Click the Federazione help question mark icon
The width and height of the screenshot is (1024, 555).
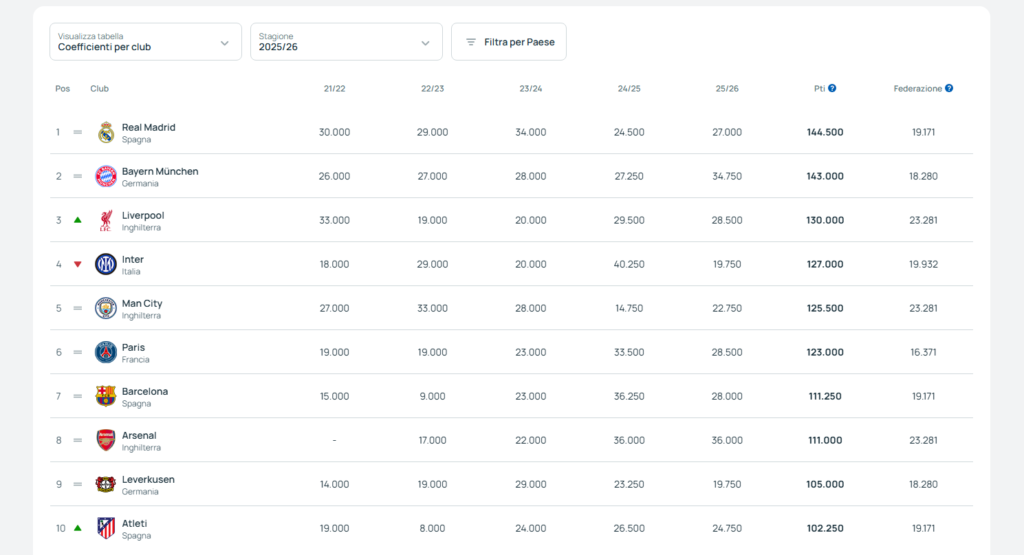coord(949,88)
